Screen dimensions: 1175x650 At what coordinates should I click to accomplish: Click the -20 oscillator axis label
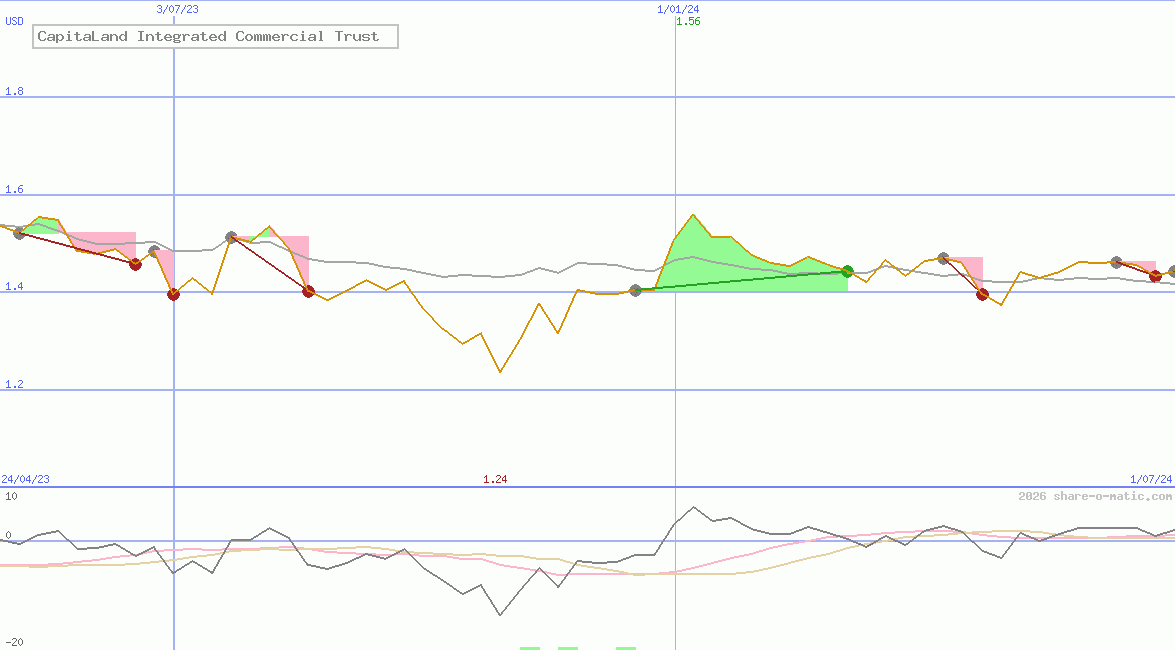14,641
